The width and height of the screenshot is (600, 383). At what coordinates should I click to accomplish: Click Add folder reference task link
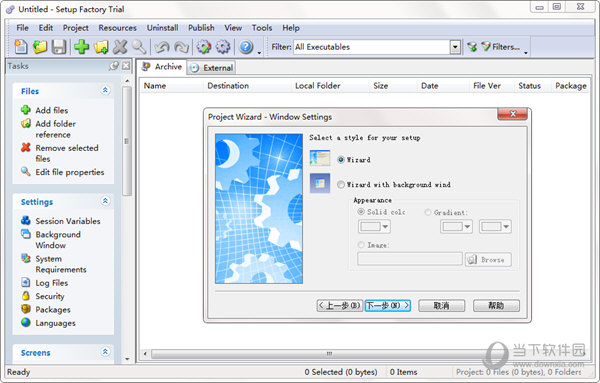(x=55, y=129)
